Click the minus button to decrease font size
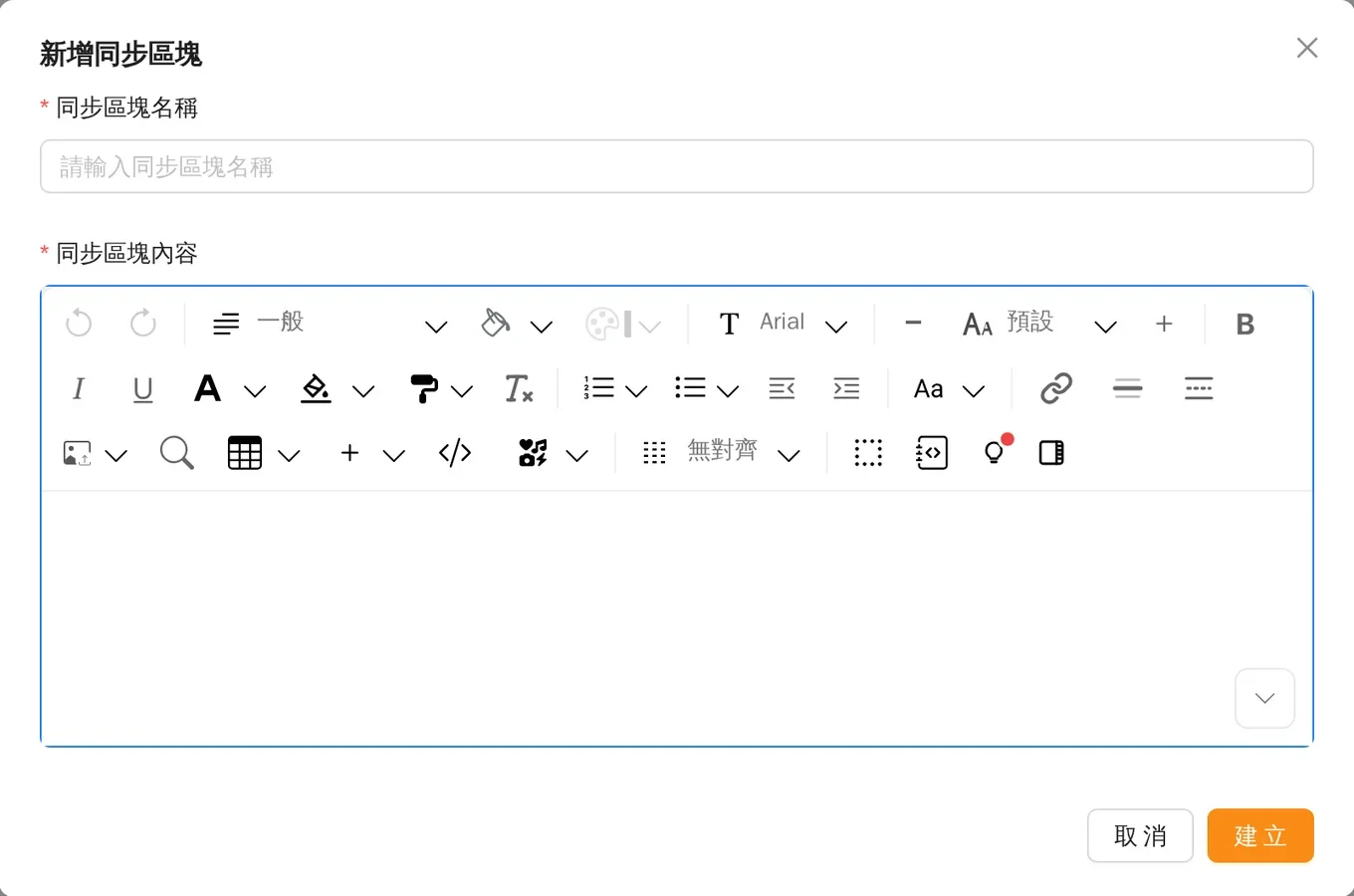This screenshot has width=1354, height=896. click(913, 323)
